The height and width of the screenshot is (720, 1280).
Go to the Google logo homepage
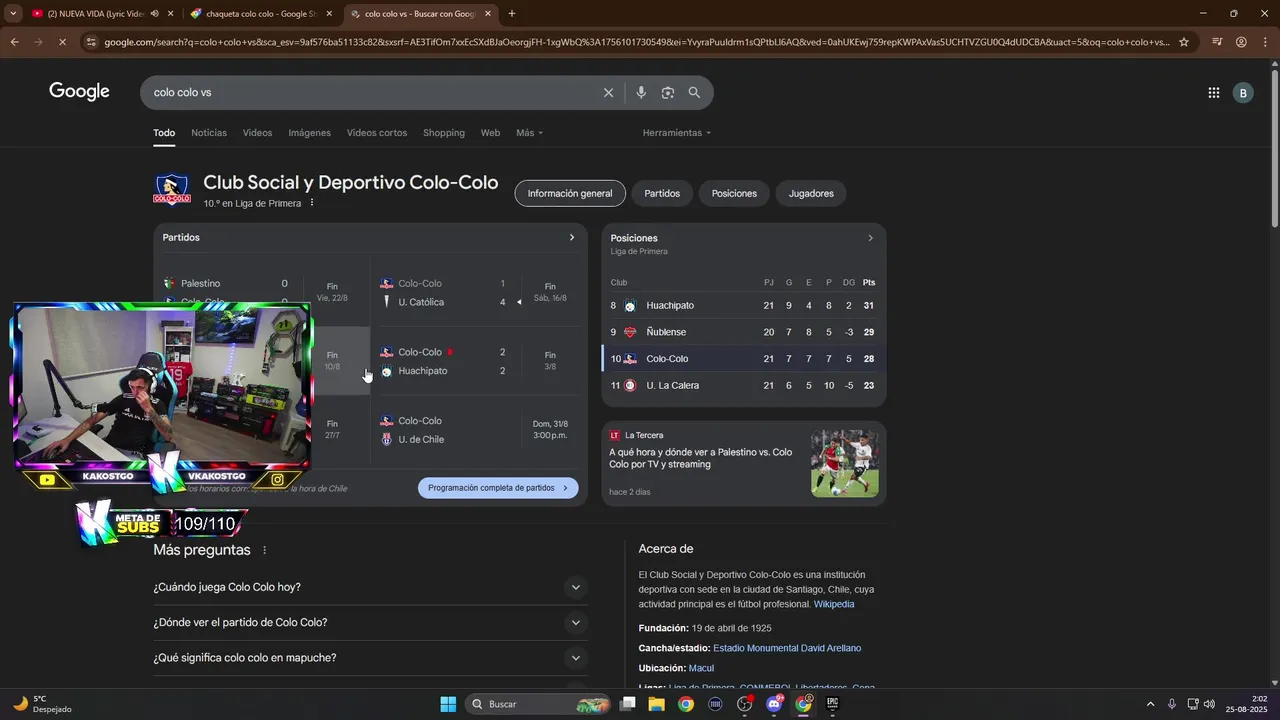click(79, 92)
